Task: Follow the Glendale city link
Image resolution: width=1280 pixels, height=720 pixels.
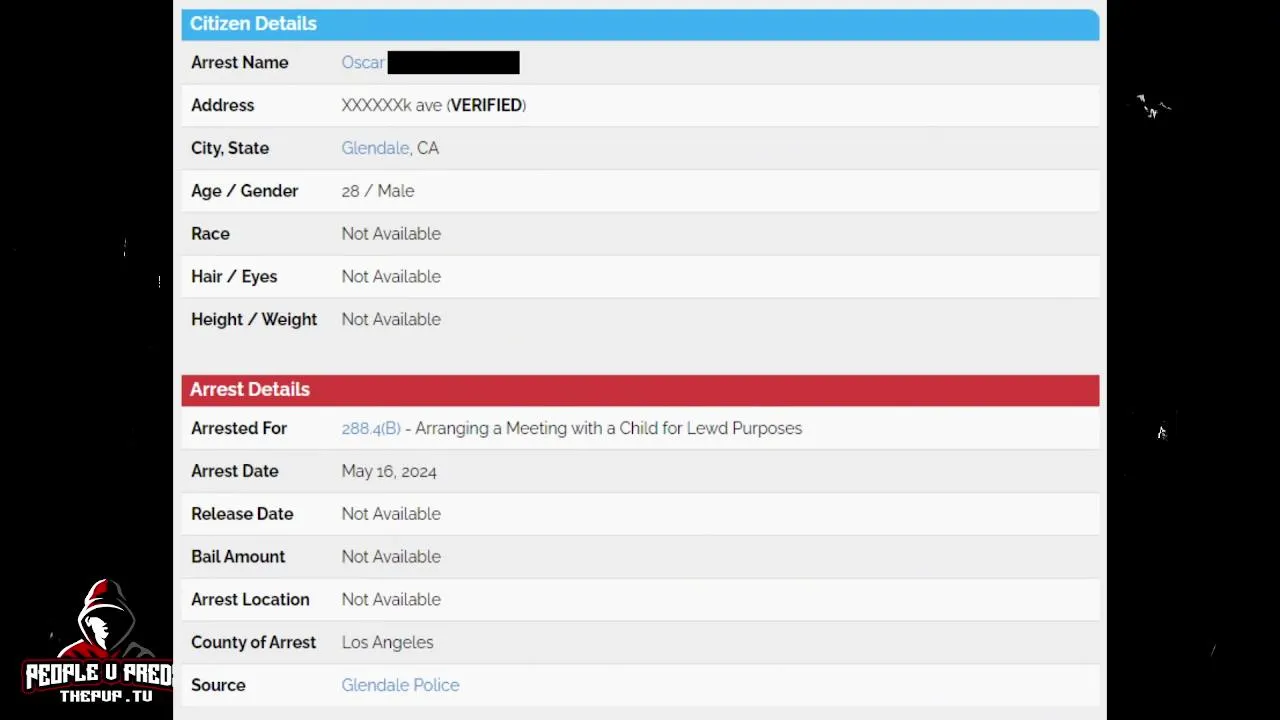Action: pos(375,148)
